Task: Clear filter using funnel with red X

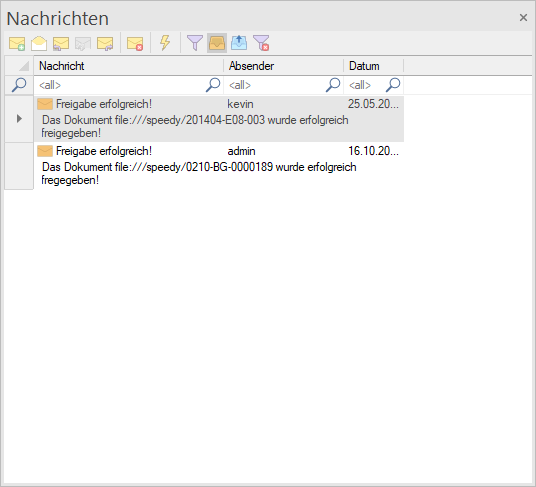Action: pos(261,43)
